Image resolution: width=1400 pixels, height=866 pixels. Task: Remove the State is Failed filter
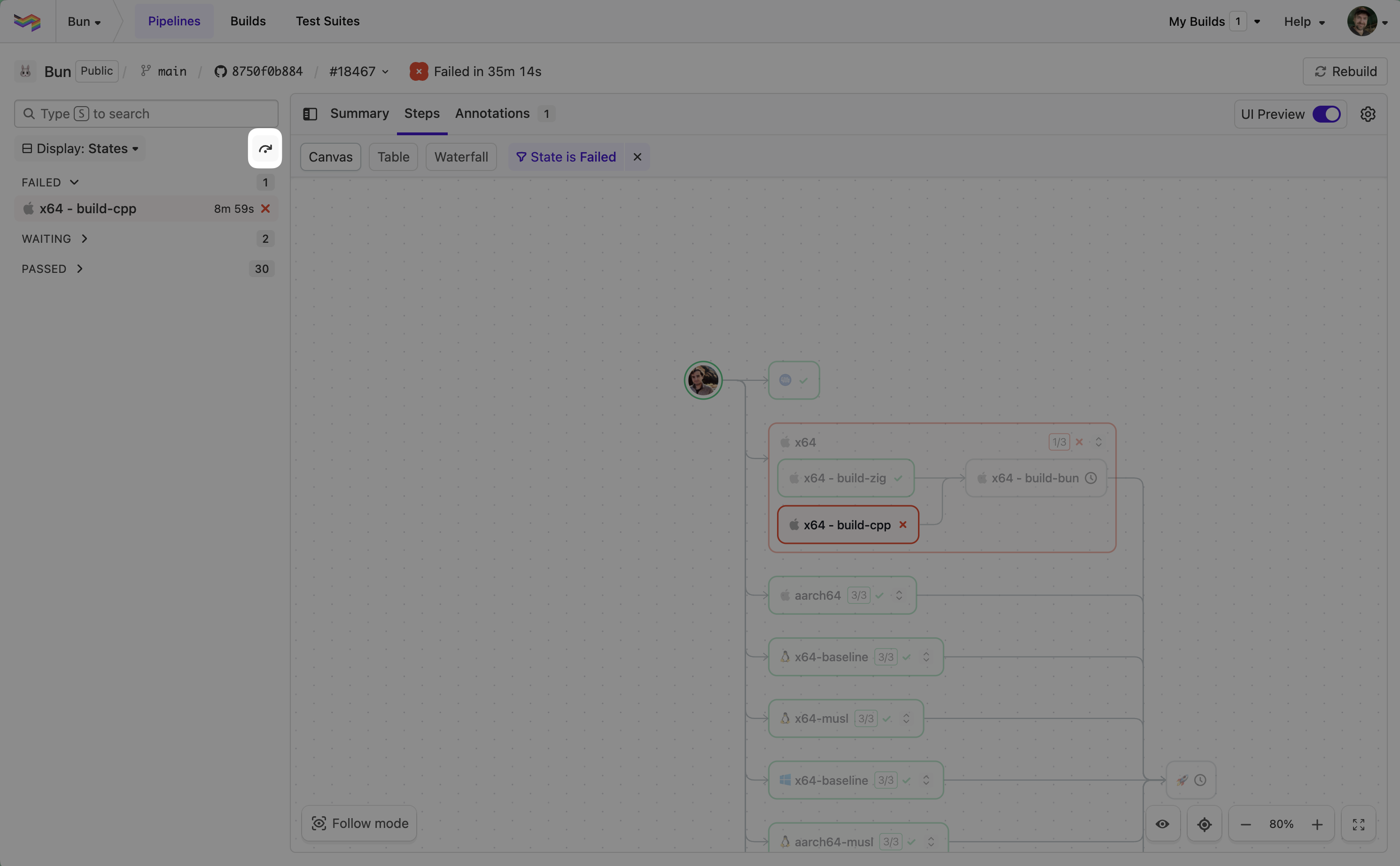coord(637,157)
